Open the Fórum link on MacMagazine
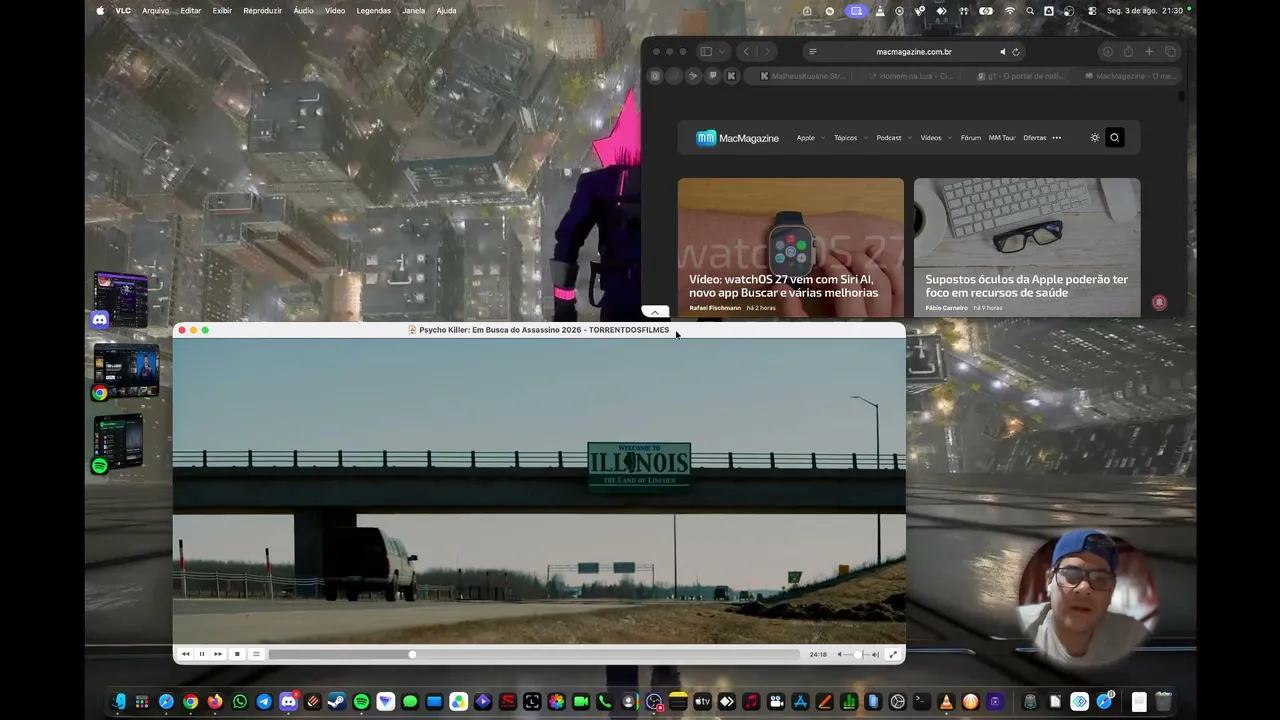 coord(970,138)
